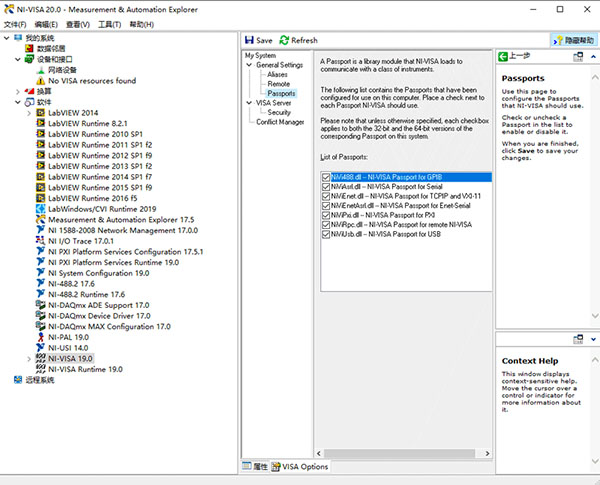The height and width of the screenshot is (485, 600).
Task: Open the 工具(T) menu
Action: tap(109, 23)
